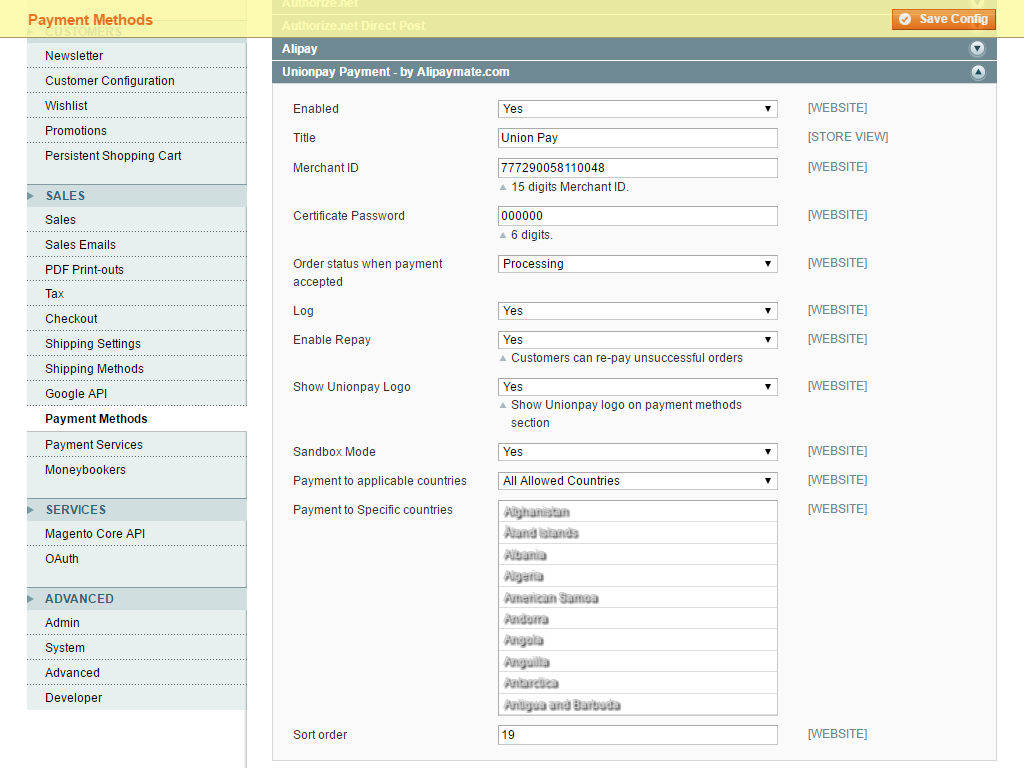Focus the Sort order text field

coord(637,735)
